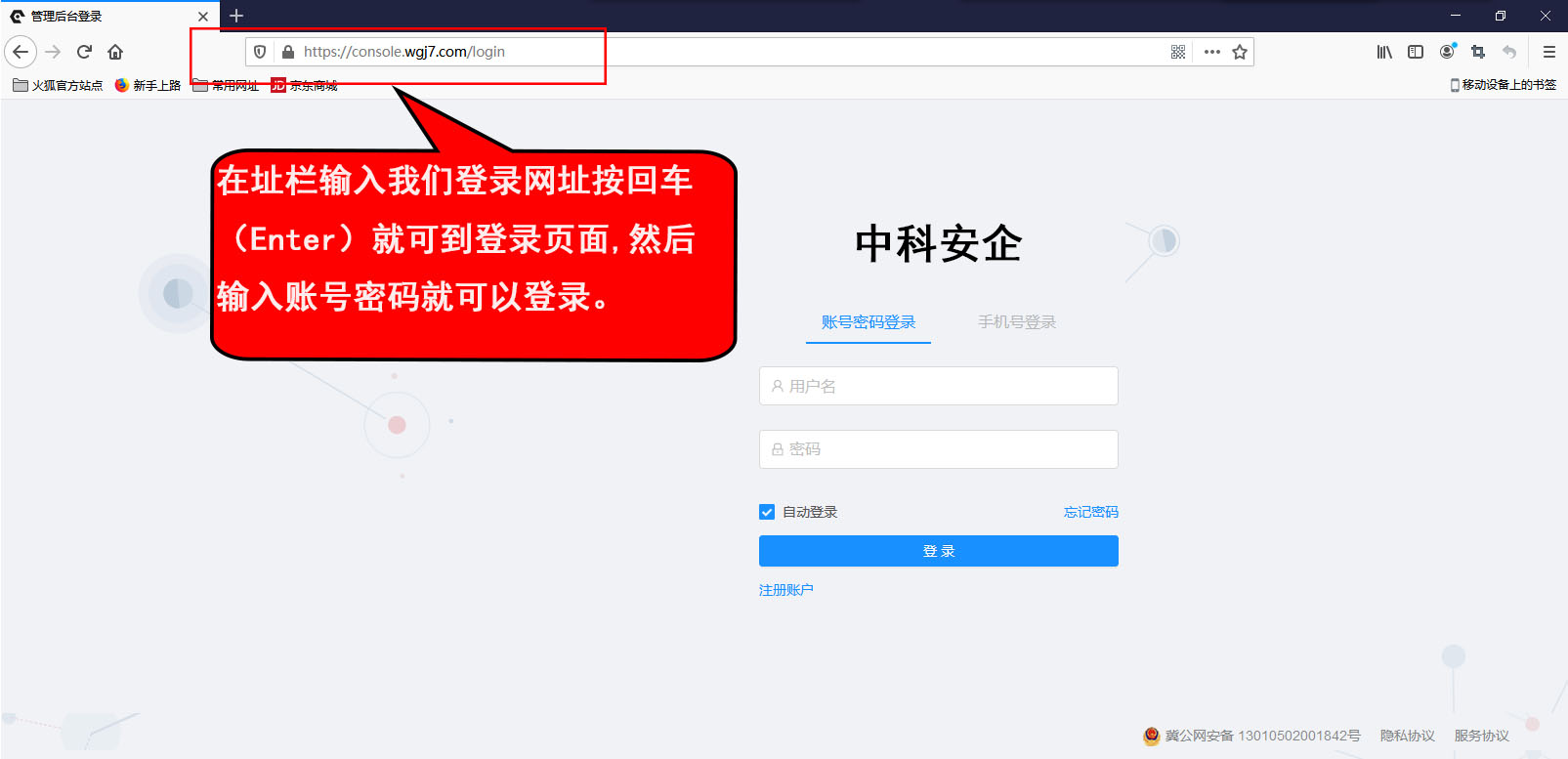Open page actions three-dot menu
Viewport: 1568px width, 759px height.
pyautogui.click(x=1212, y=52)
